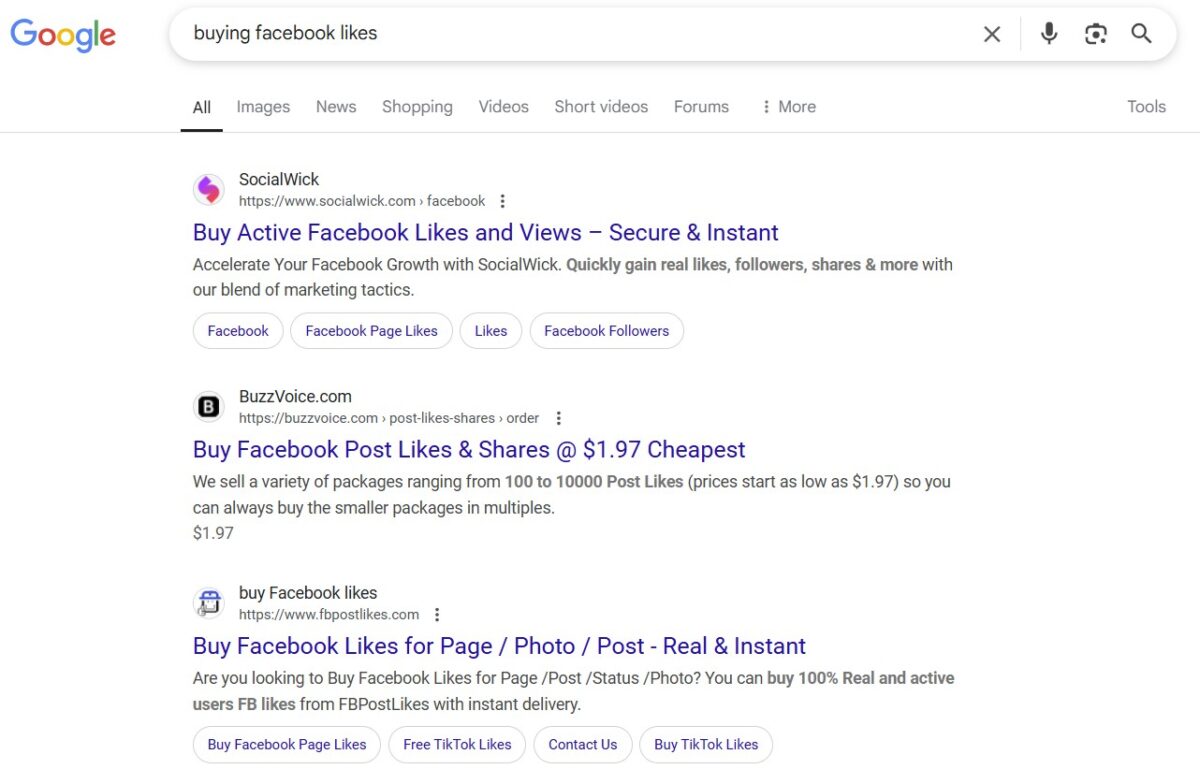Select the All results tab
Viewport: 1200px width, 769px height.
coord(202,107)
